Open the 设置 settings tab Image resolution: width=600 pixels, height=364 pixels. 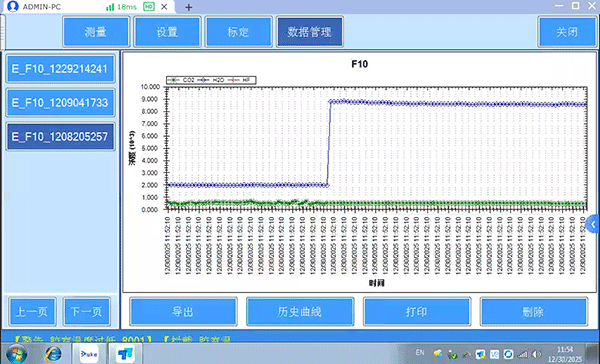point(167,32)
